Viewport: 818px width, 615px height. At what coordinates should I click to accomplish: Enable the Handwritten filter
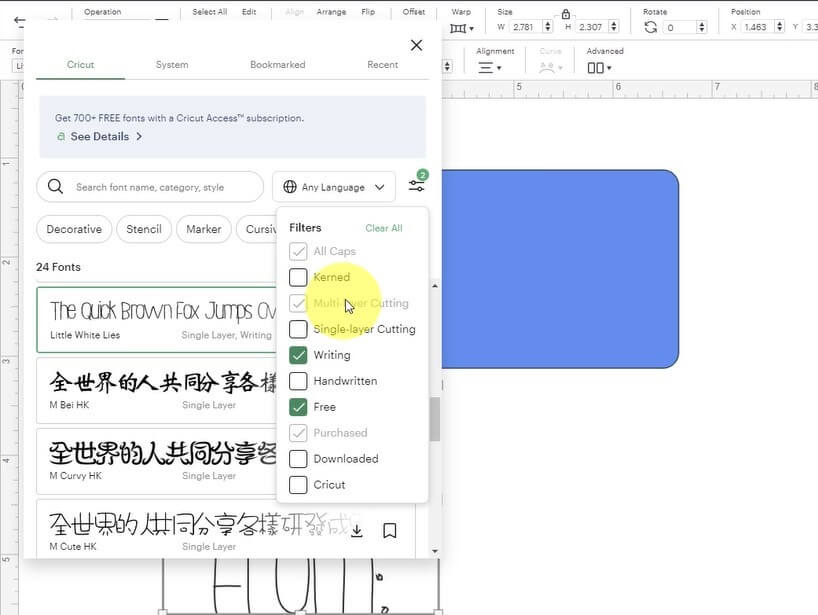[298, 381]
